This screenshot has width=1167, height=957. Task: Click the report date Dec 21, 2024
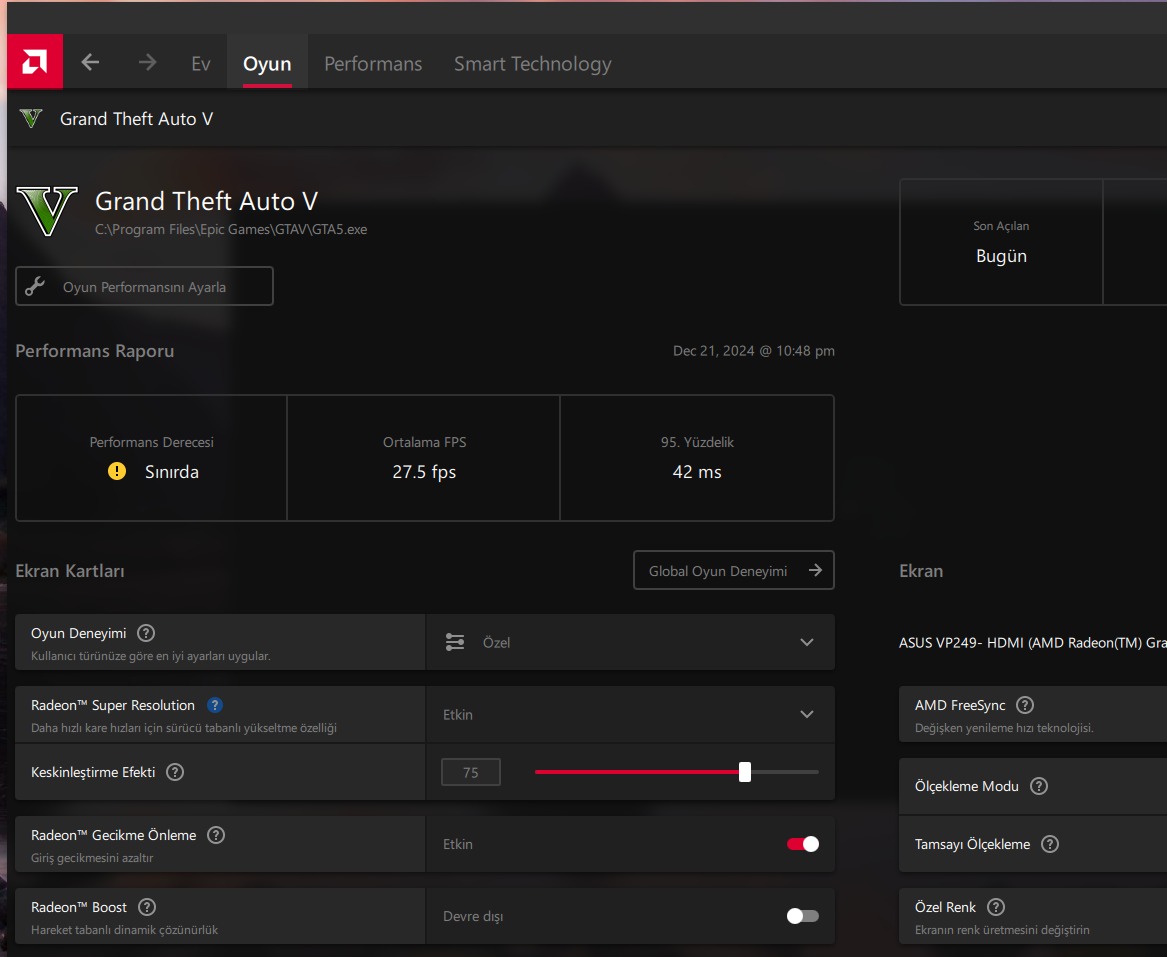(753, 351)
